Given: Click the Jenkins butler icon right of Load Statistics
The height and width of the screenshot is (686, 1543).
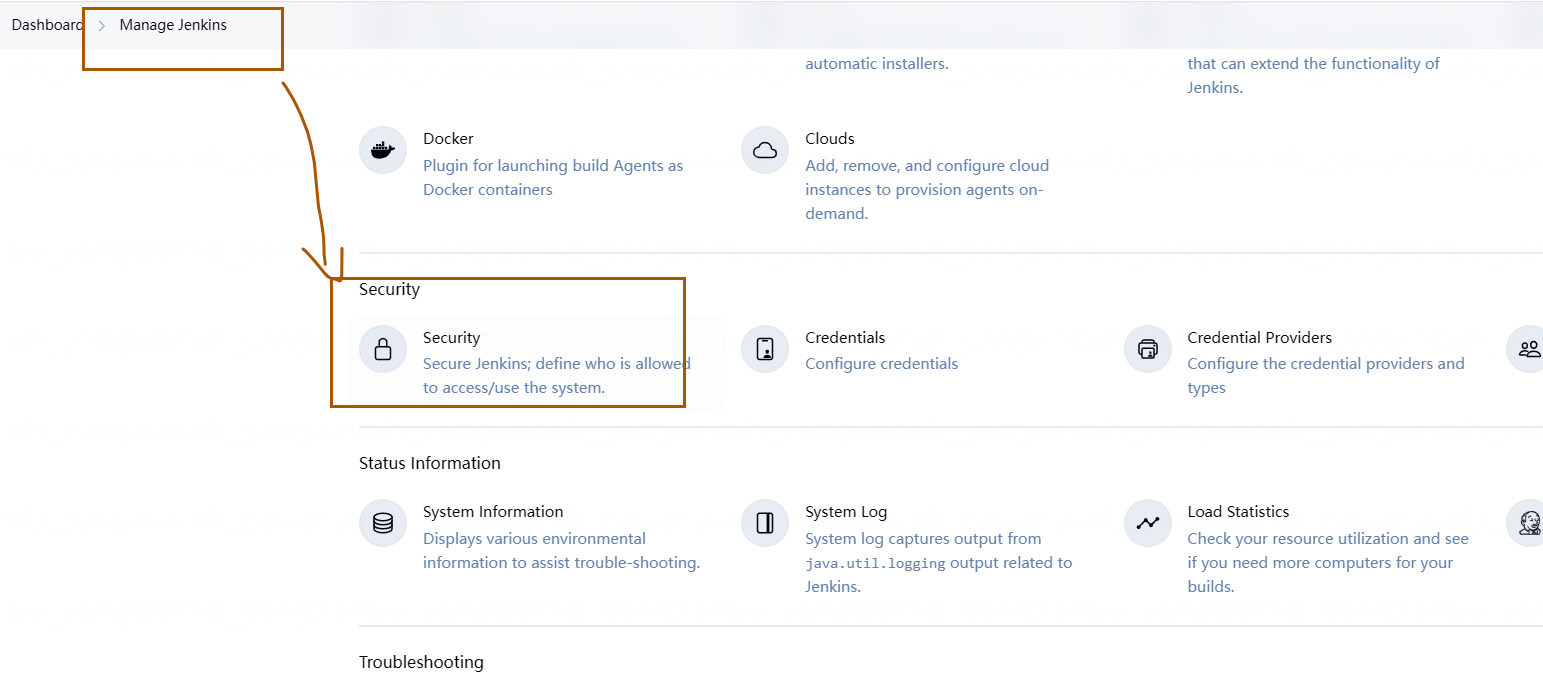Looking at the screenshot, I should [1528, 523].
